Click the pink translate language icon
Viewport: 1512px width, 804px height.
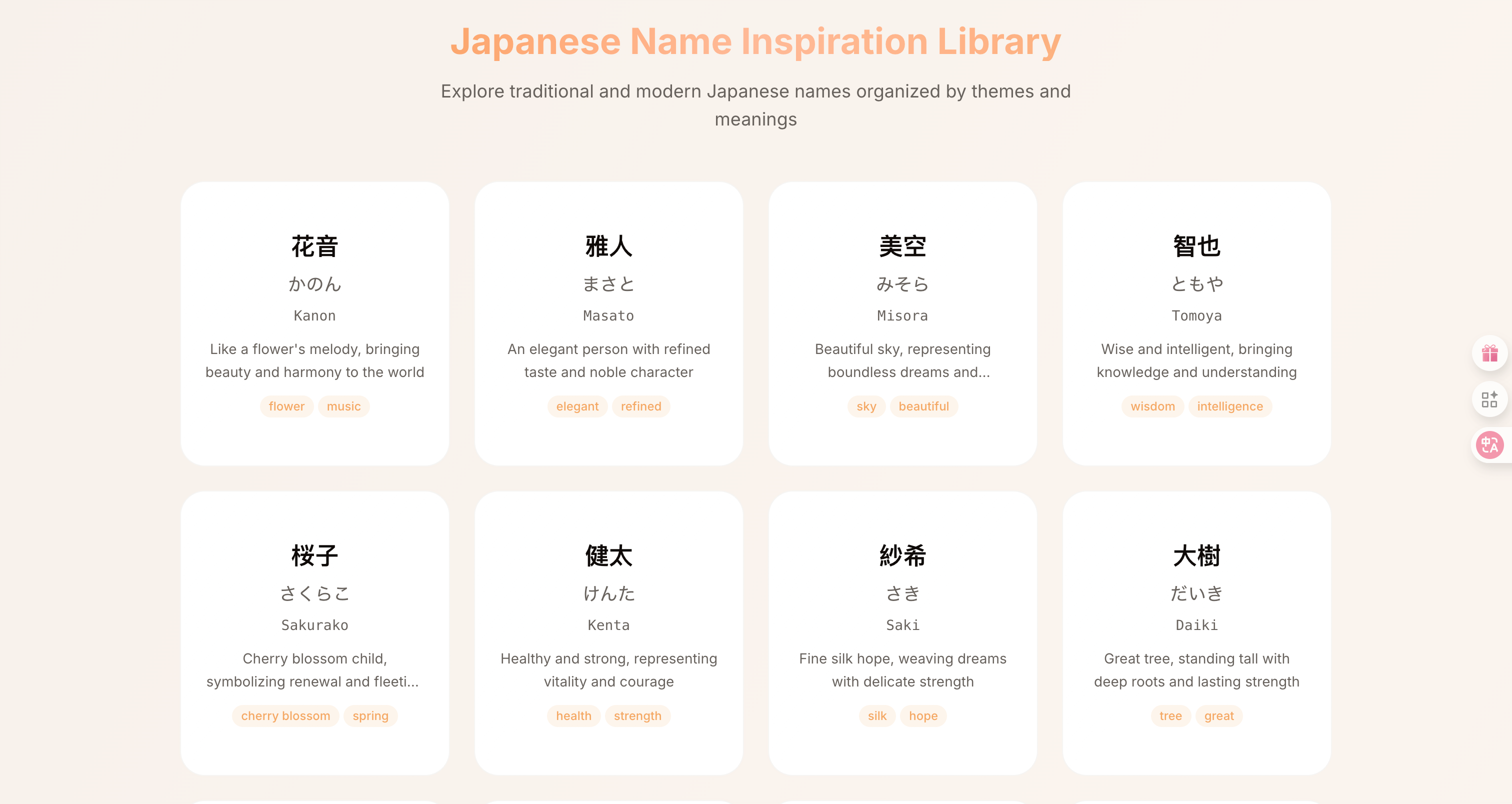tap(1489, 445)
